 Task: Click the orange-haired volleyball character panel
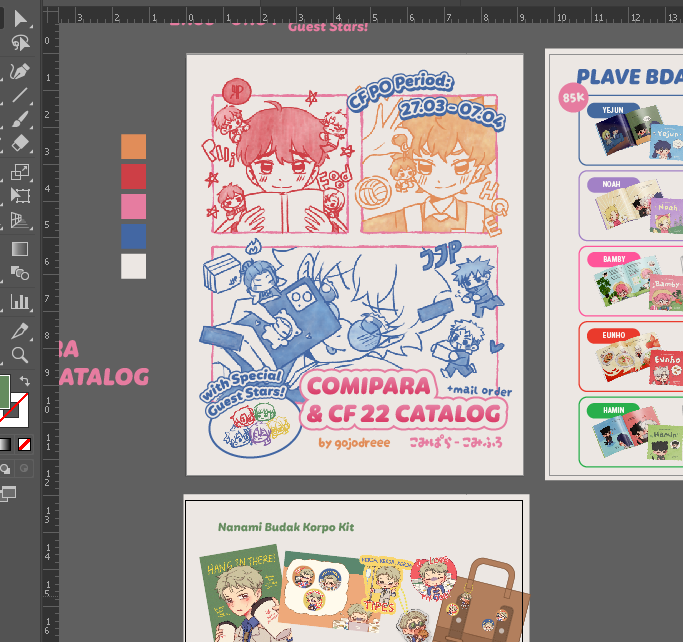click(429, 164)
